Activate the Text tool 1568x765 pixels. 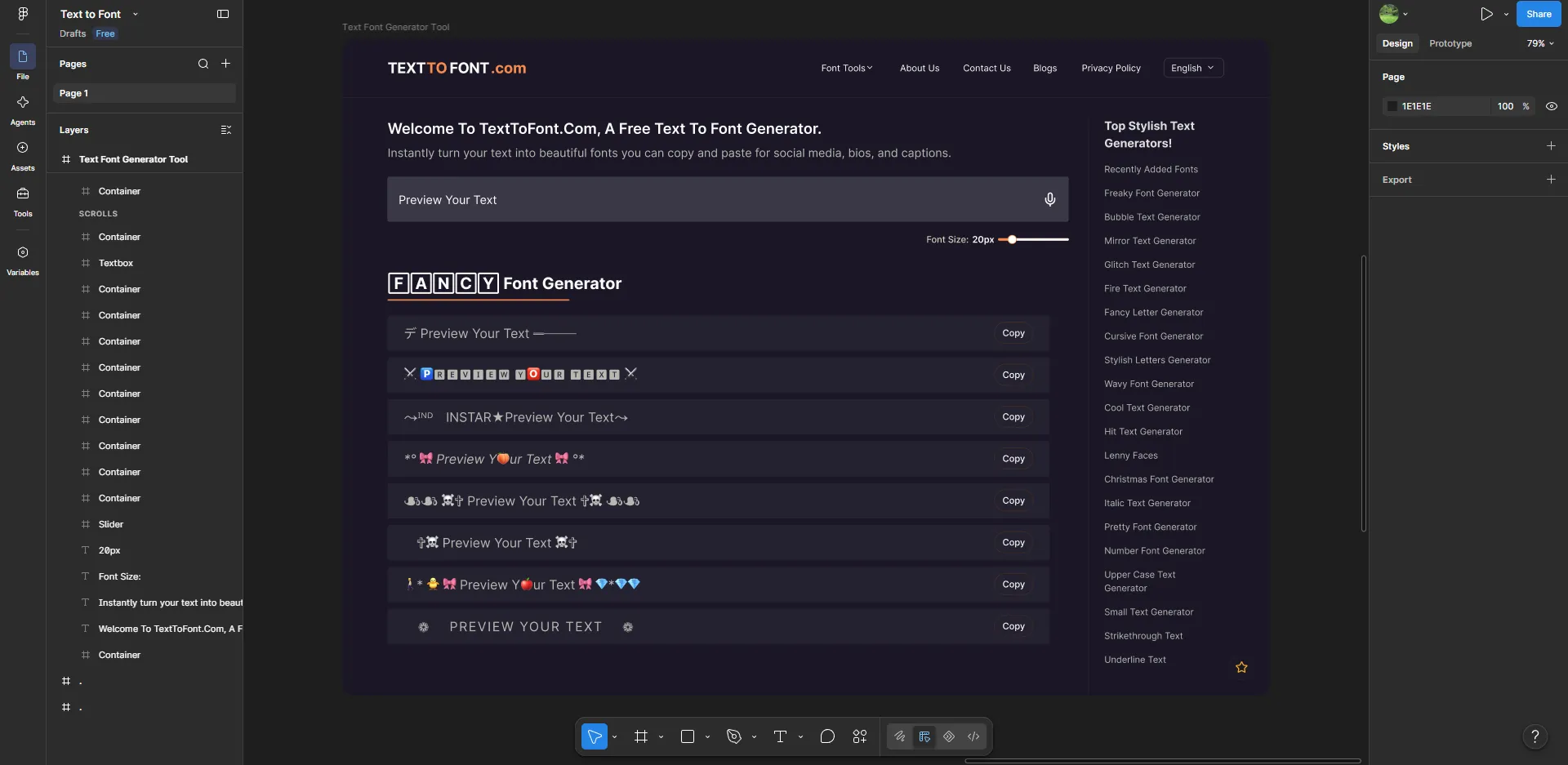point(780,736)
